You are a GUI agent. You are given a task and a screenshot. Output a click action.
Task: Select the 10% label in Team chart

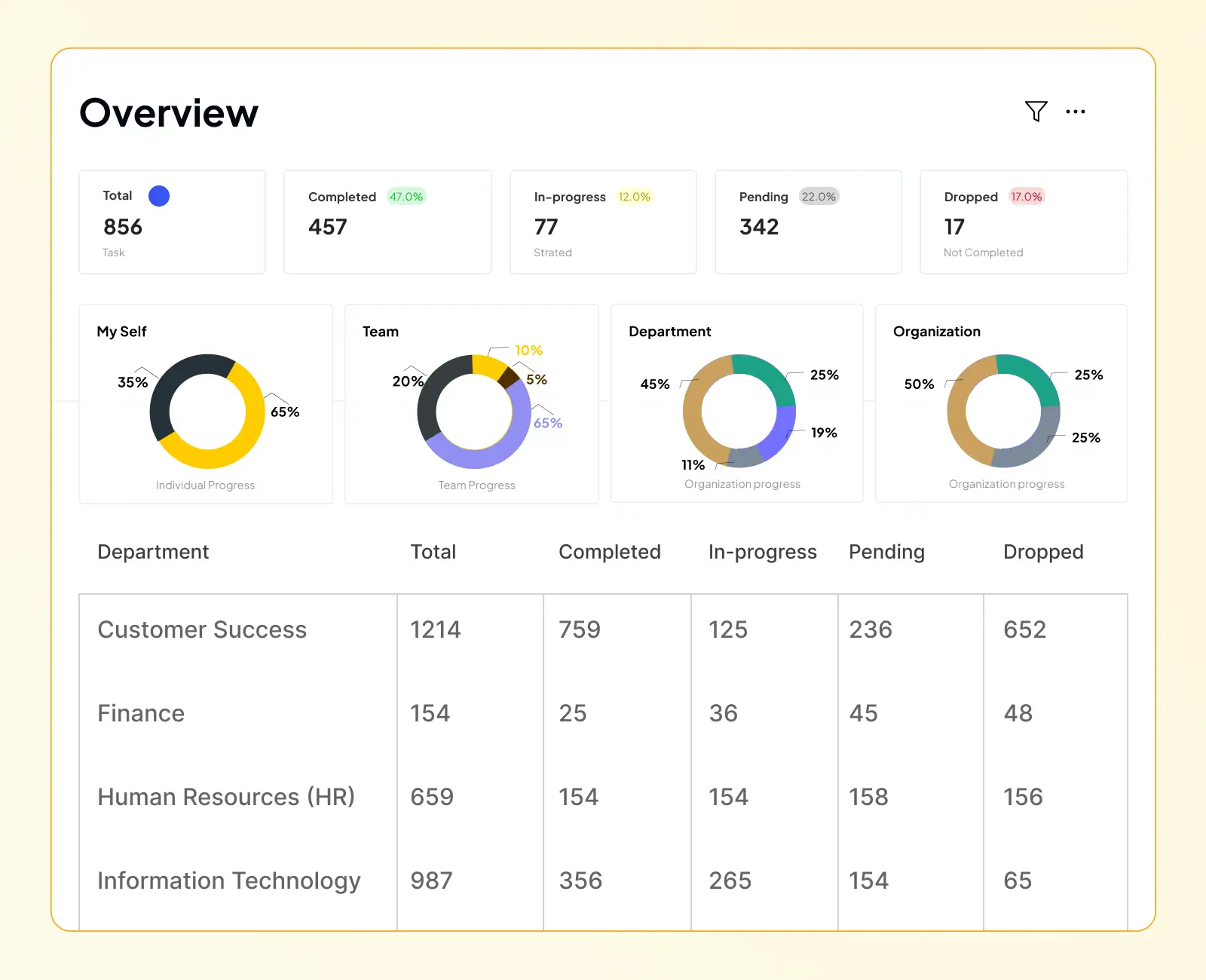528,351
